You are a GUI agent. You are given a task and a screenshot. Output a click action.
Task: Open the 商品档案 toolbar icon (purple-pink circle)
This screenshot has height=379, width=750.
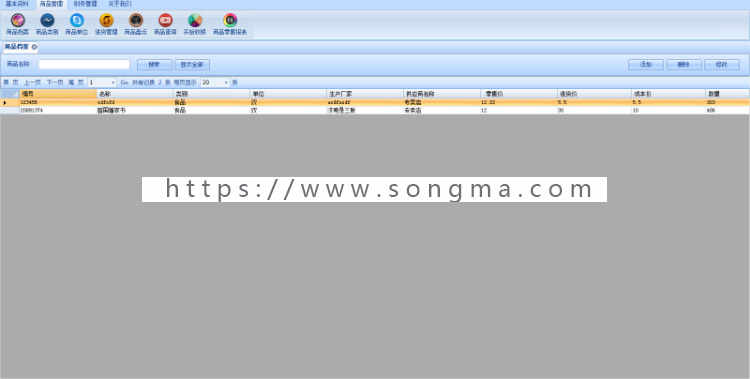click(18, 21)
